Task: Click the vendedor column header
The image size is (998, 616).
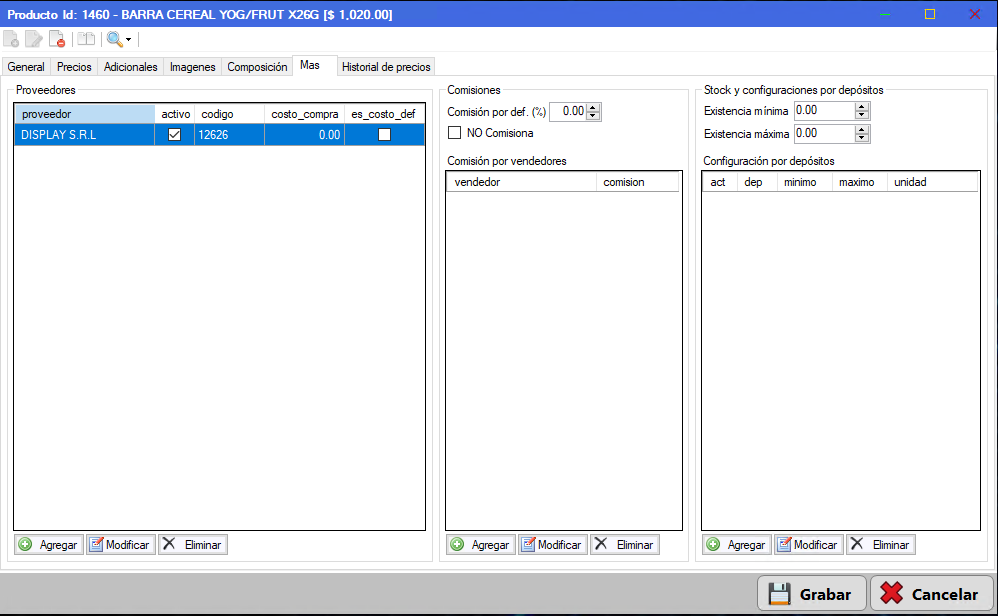Action: [x=522, y=182]
